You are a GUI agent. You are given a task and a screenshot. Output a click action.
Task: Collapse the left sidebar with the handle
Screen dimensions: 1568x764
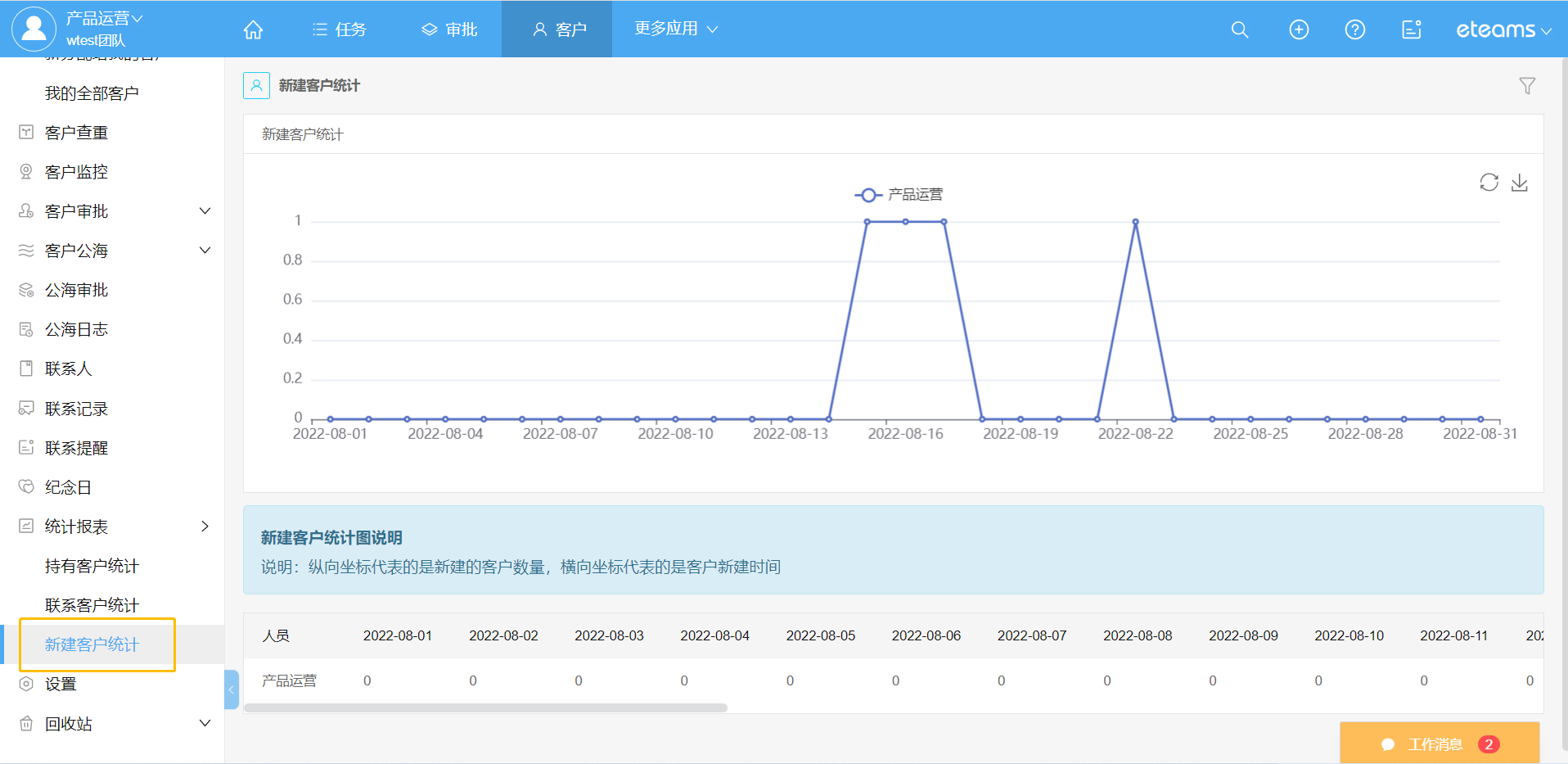point(232,689)
